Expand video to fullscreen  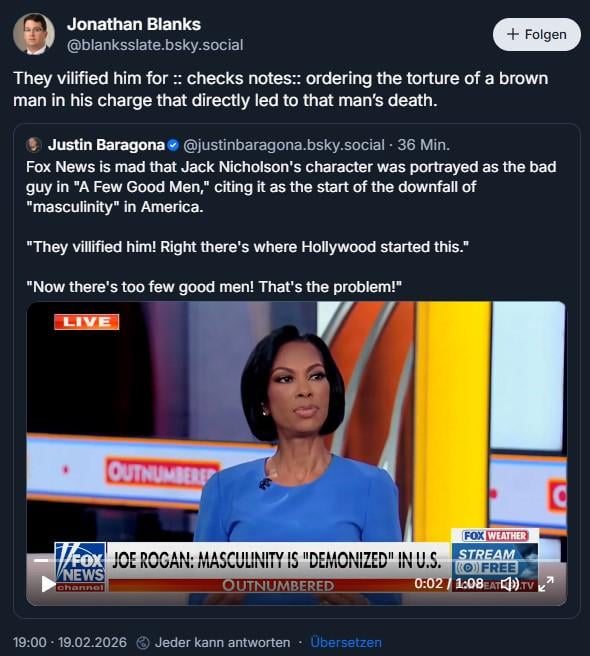pos(546,583)
